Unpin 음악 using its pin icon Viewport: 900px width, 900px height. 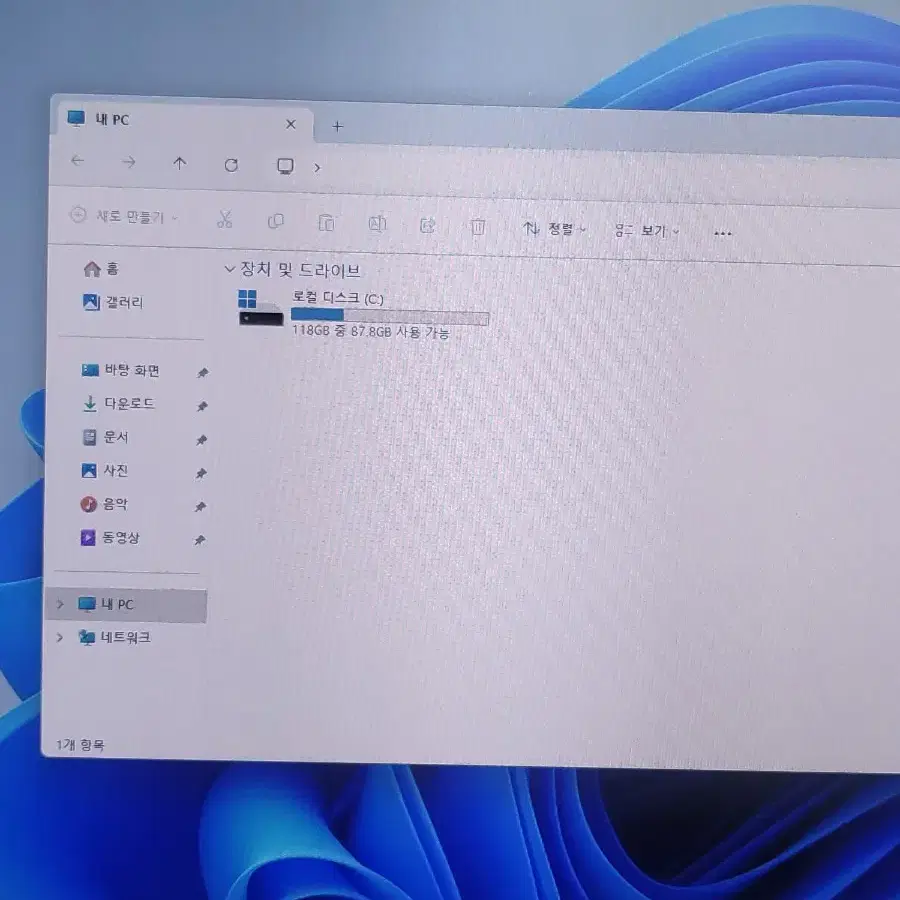click(x=200, y=507)
